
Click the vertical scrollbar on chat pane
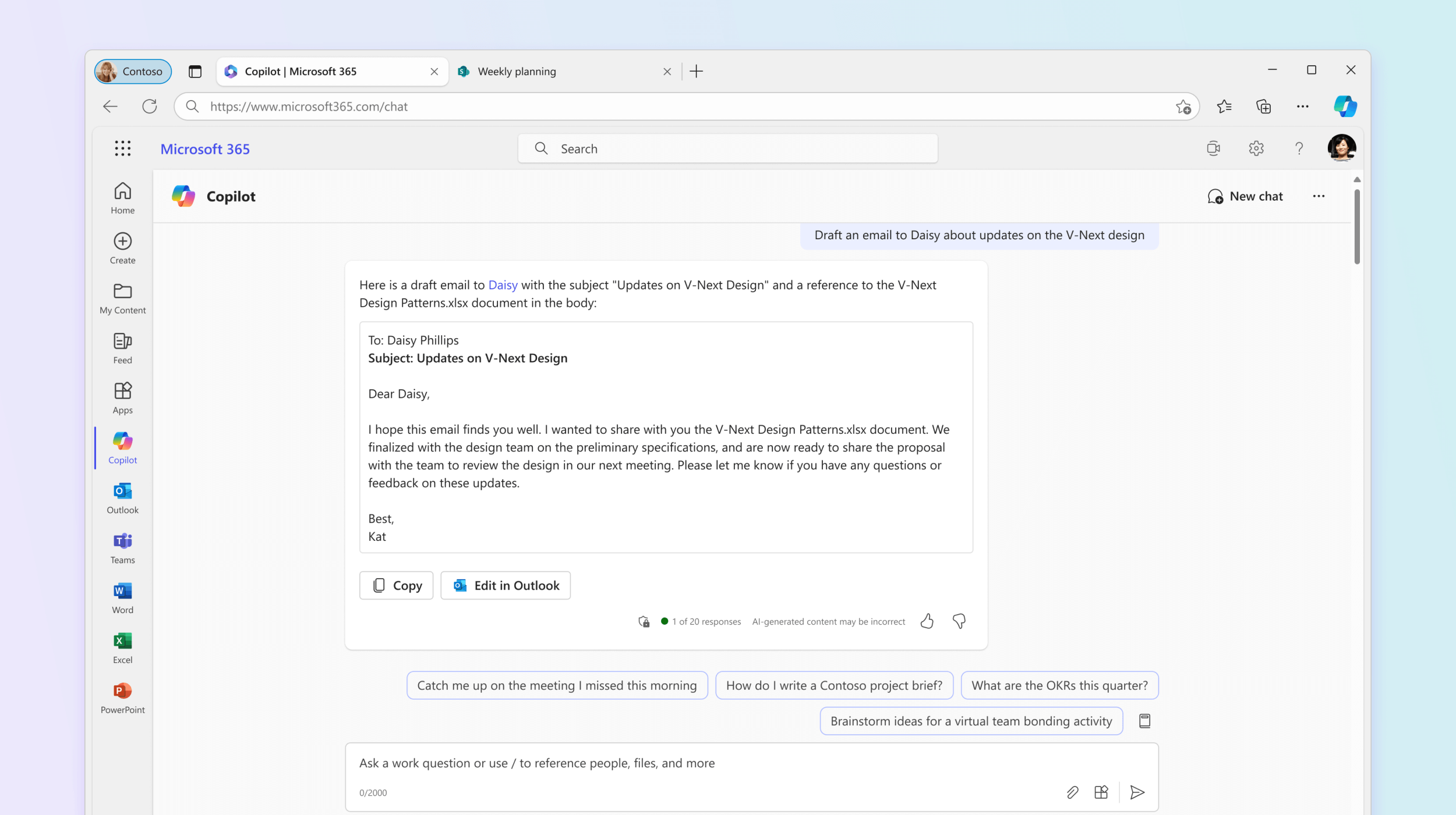click(1356, 227)
